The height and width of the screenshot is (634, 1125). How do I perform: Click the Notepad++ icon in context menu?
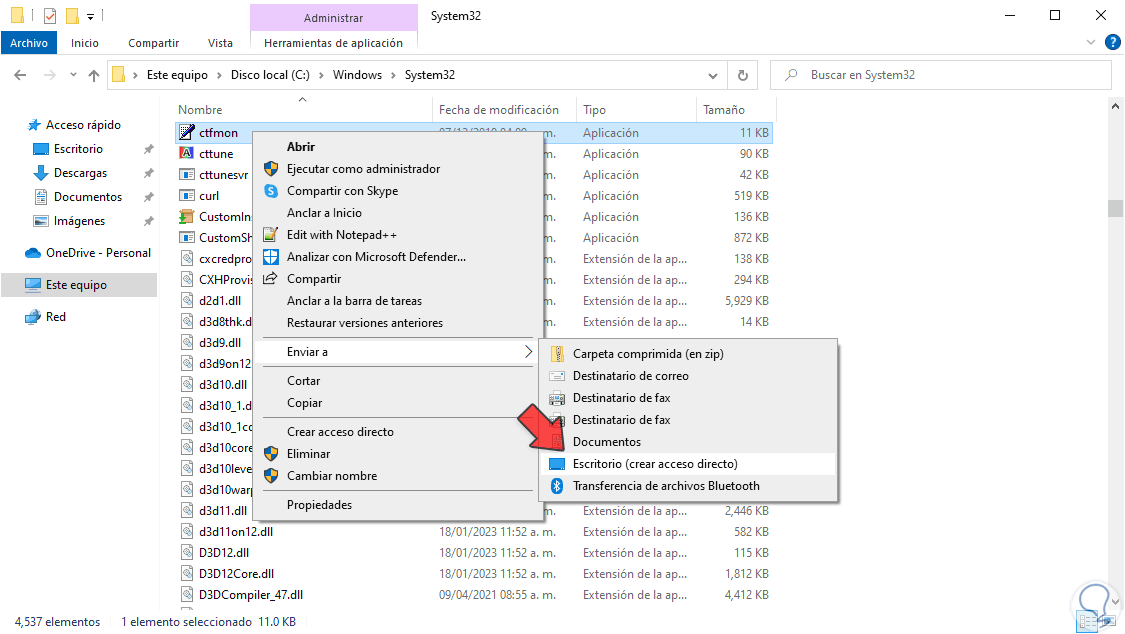[x=270, y=235]
